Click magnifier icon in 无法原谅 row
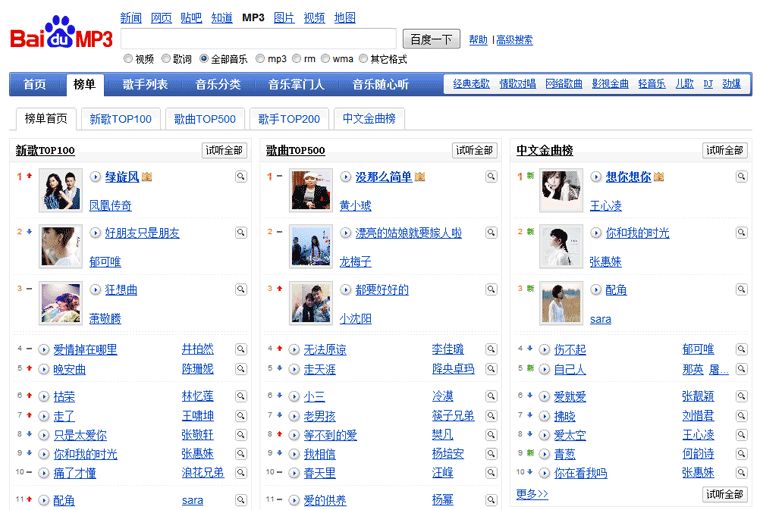Screen dimensions: 760x510 click(491, 349)
